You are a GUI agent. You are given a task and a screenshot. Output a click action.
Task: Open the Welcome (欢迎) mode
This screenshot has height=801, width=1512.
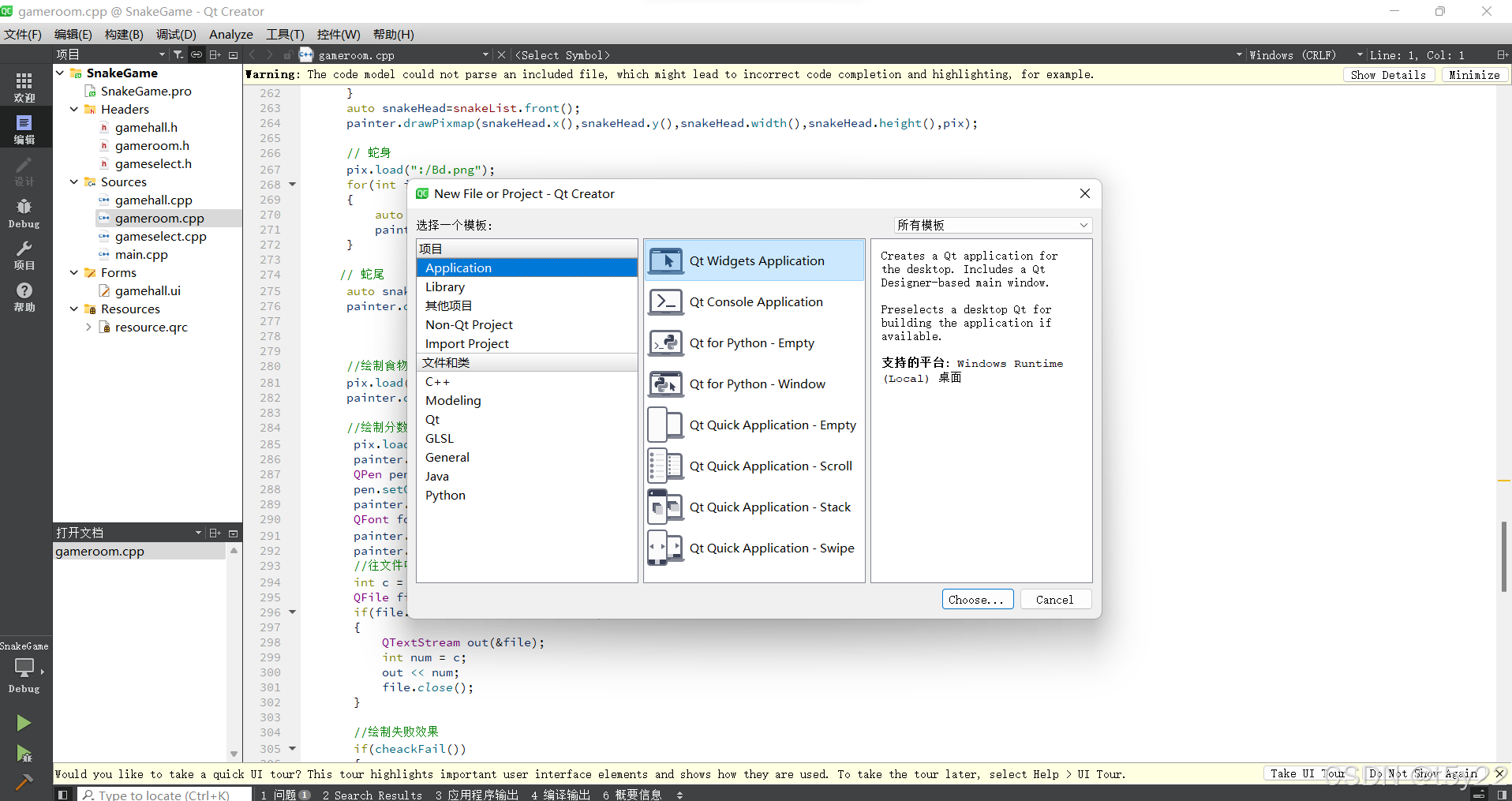(24, 87)
